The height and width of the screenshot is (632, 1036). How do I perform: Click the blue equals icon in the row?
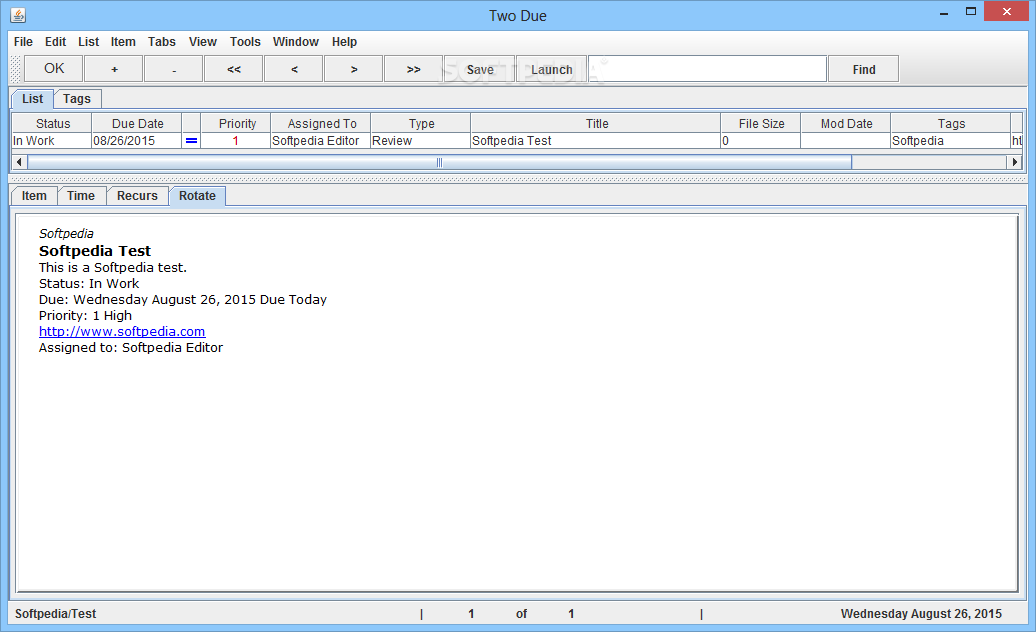click(192, 141)
